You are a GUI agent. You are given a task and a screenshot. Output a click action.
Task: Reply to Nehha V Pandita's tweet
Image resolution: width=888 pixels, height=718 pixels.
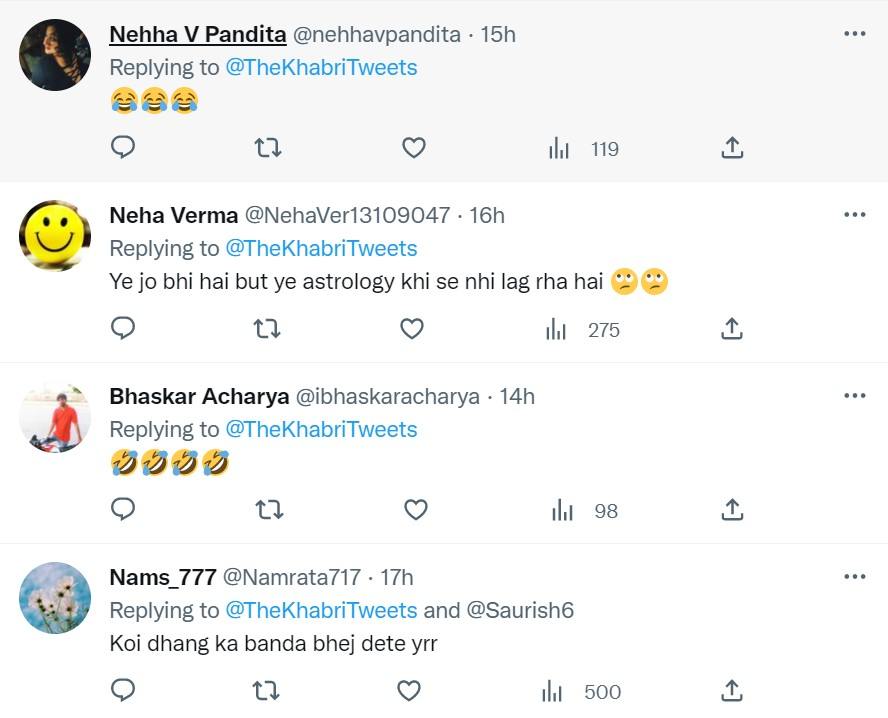click(123, 148)
